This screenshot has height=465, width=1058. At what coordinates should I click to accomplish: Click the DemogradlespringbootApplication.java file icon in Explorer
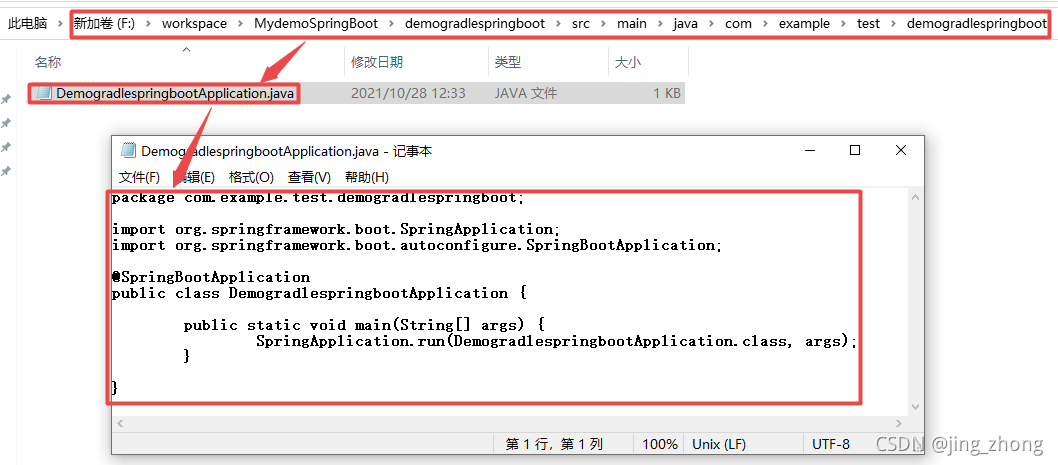coord(44,93)
